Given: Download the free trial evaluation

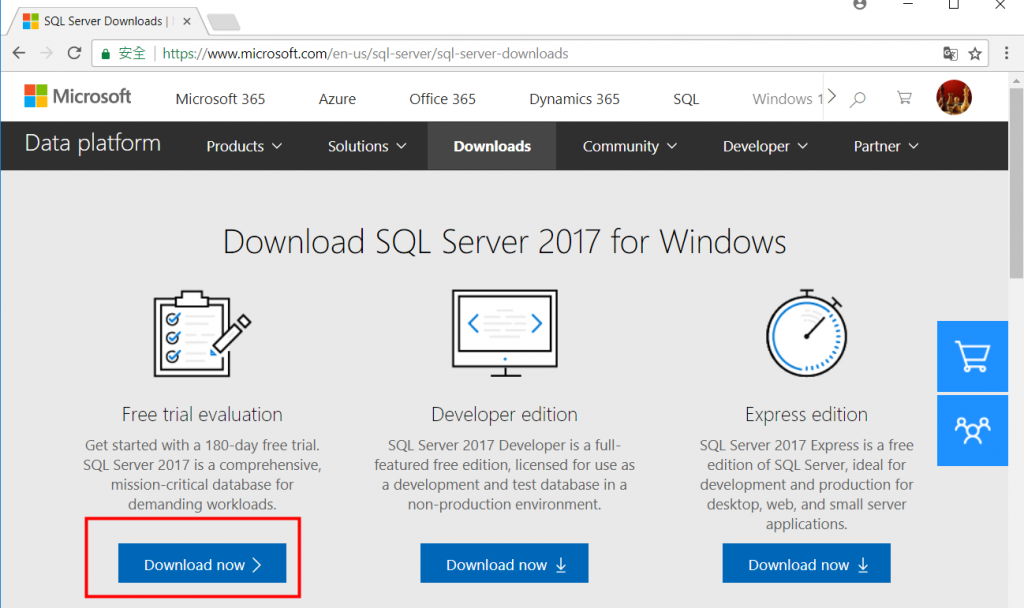Looking at the screenshot, I should 202,564.
